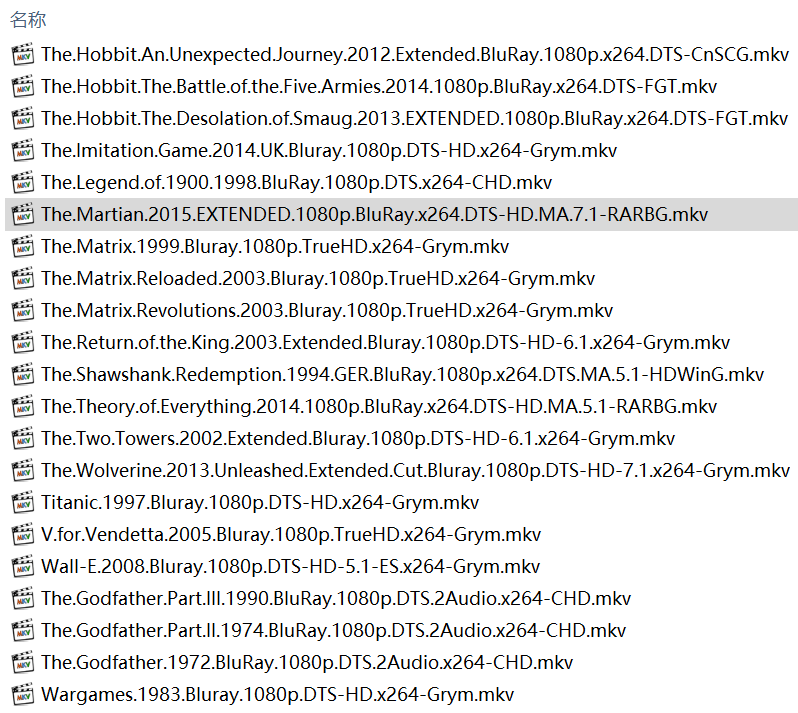Select The.Hobbit.An.Unexpected.Journey.2012 file name

point(415,54)
